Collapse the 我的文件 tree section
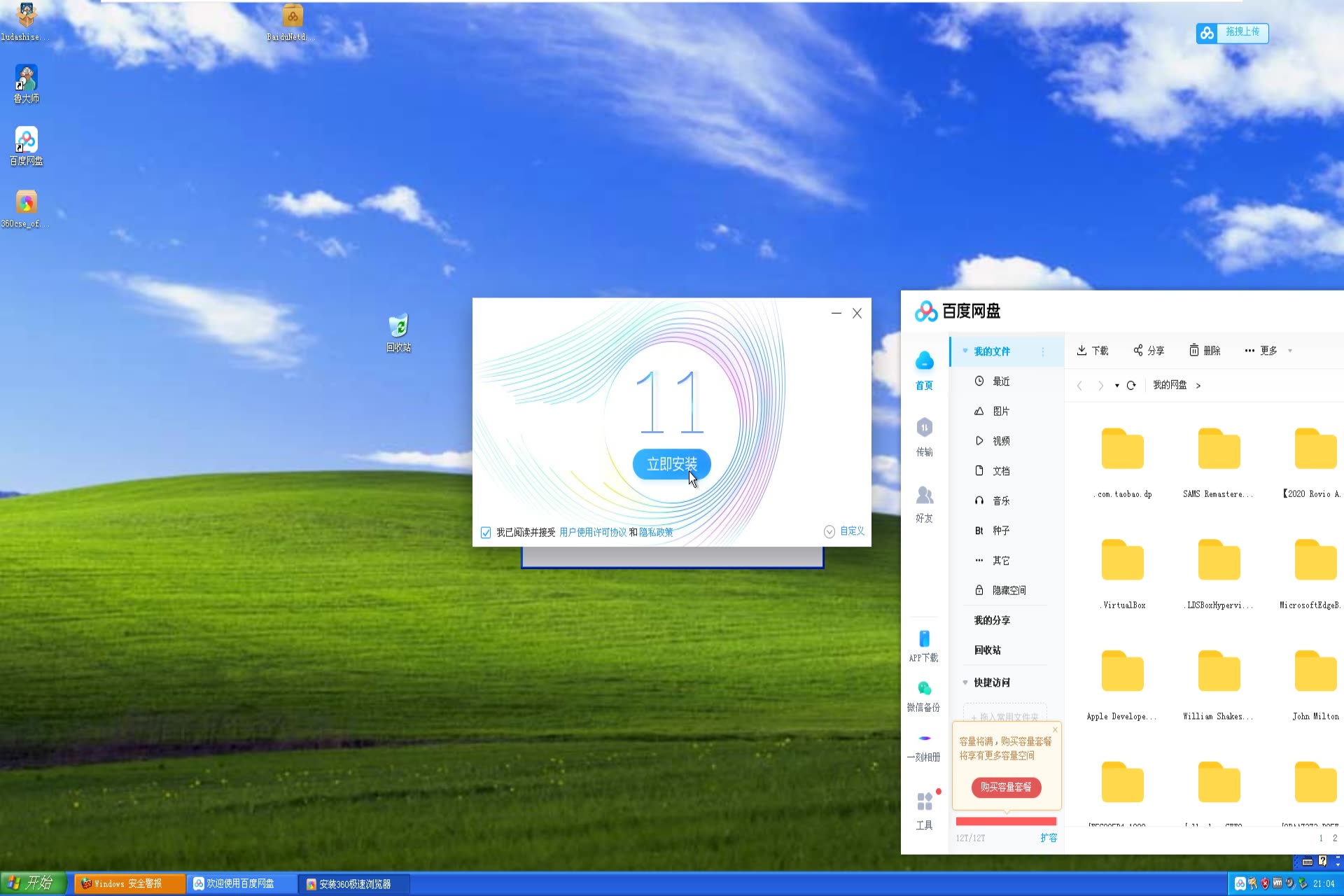The width and height of the screenshot is (1344, 896). pyautogui.click(x=965, y=351)
